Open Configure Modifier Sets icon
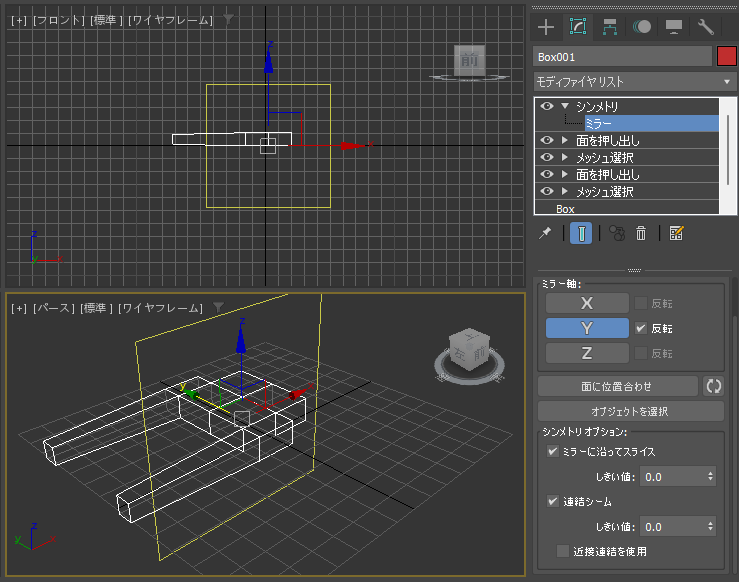739x582 pixels. (676, 233)
